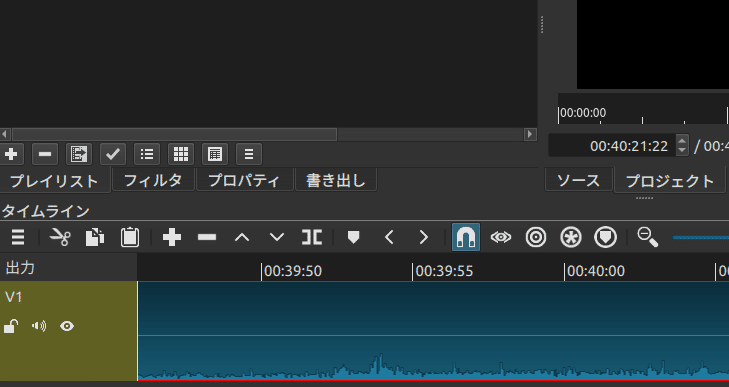Viewport: 729px width, 387px height.
Task: Click timeline ruler at 00:39:50
Action: pyautogui.click(x=293, y=271)
